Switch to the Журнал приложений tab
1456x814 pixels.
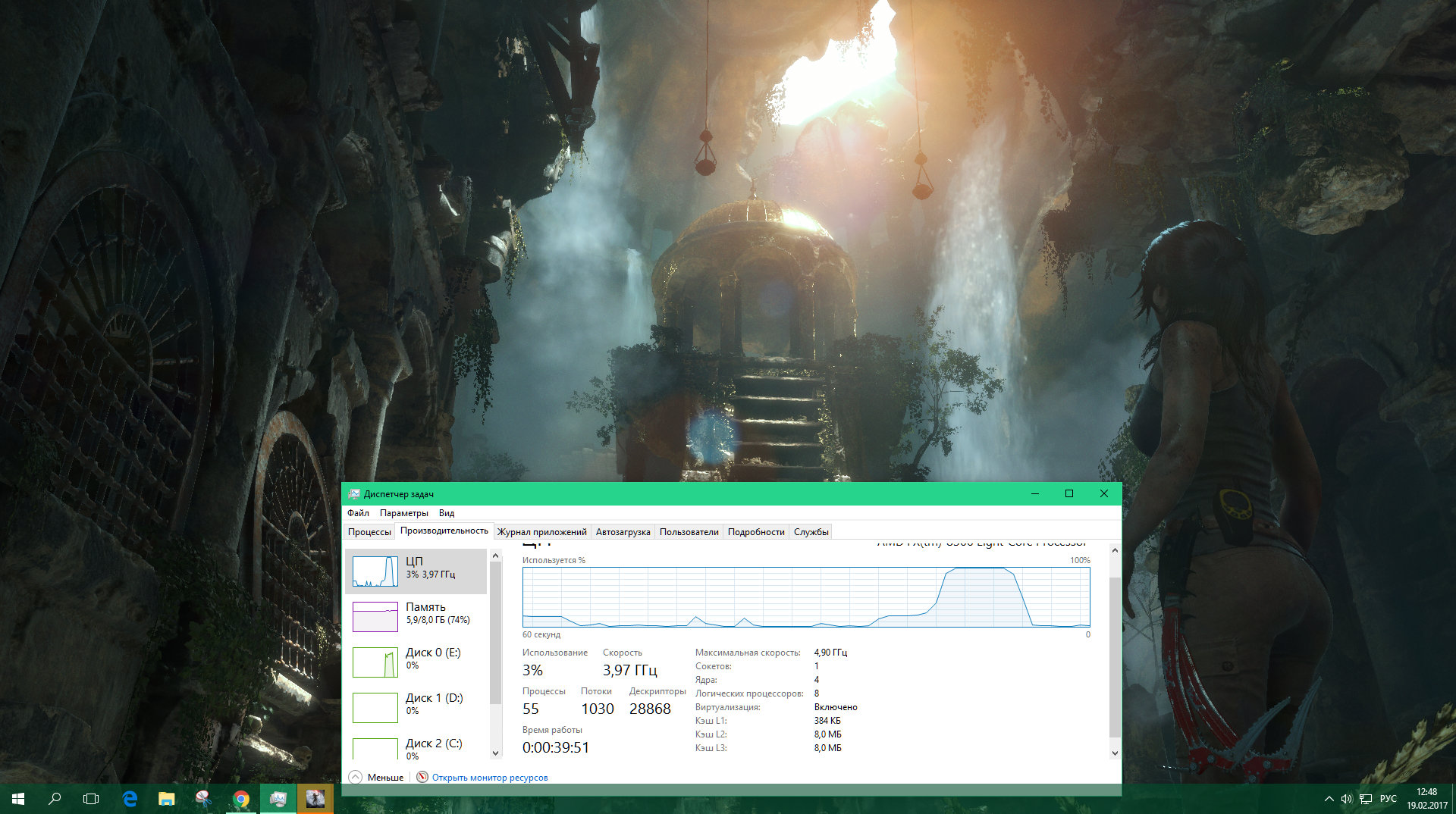[542, 532]
